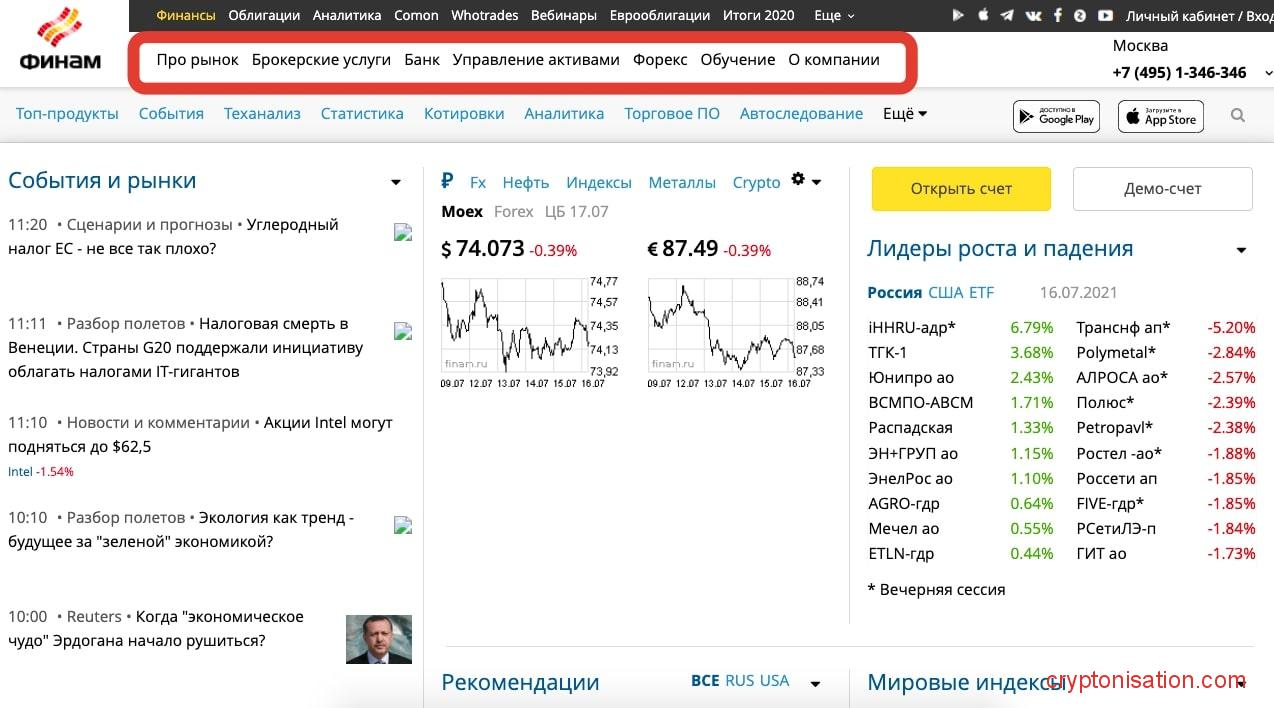The width and height of the screenshot is (1274, 708).
Task: Expand 'Лидеры роста и падения' dropdown
Action: (x=1241, y=249)
